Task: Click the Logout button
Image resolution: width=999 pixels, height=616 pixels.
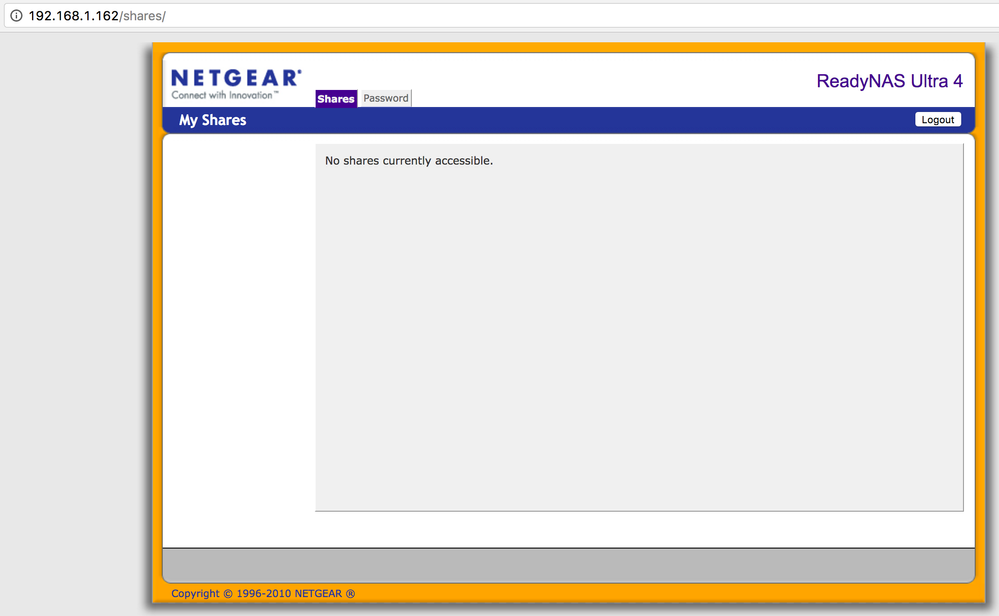Action: pos(938,119)
